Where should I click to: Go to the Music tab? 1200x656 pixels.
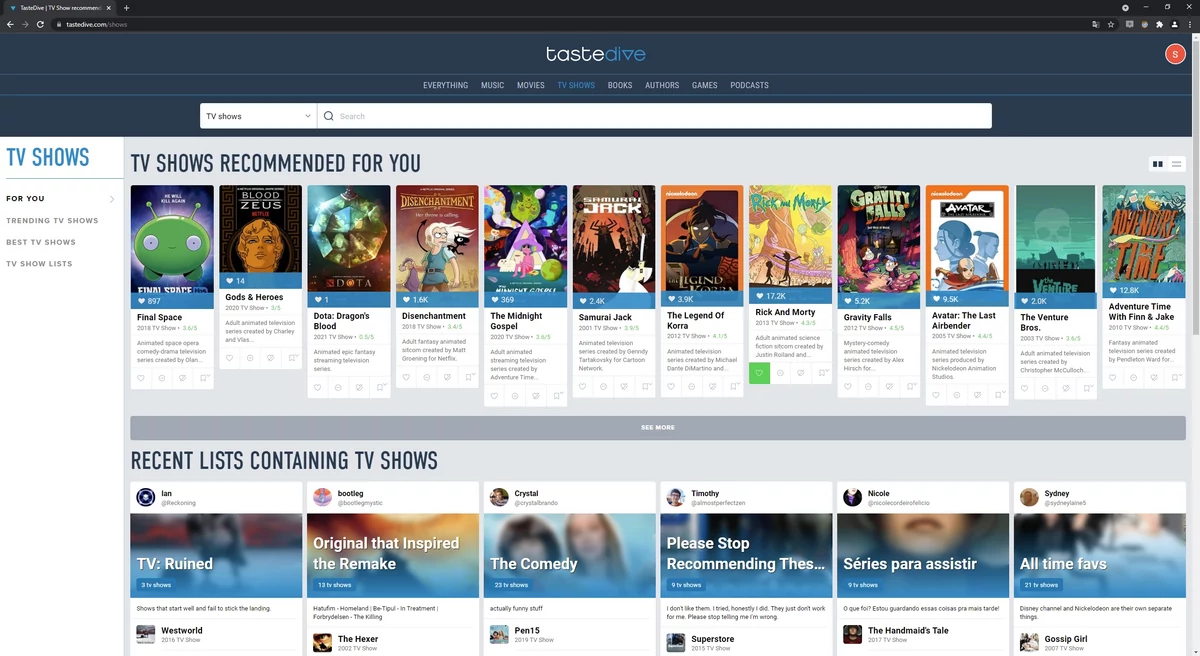(492, 85)
